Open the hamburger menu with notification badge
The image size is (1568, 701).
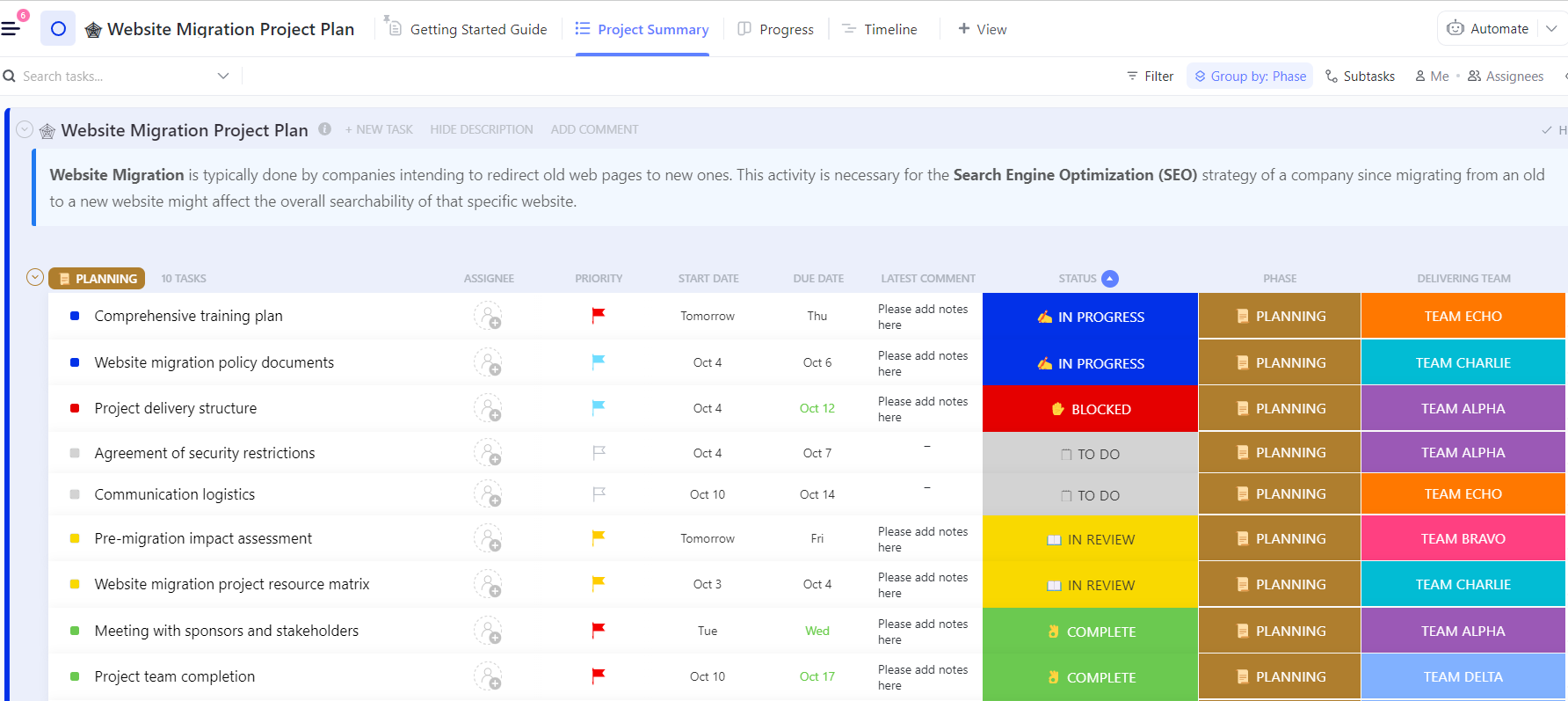coord(11,28)
